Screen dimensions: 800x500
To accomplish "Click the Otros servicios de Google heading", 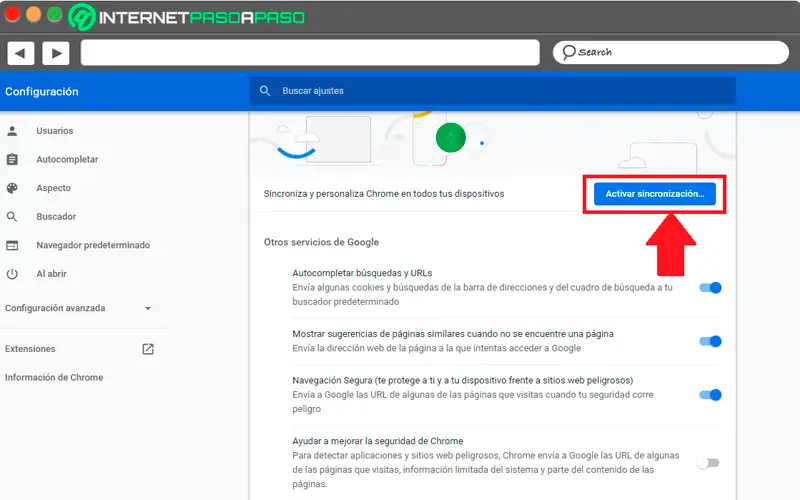I will pos(321,242).
